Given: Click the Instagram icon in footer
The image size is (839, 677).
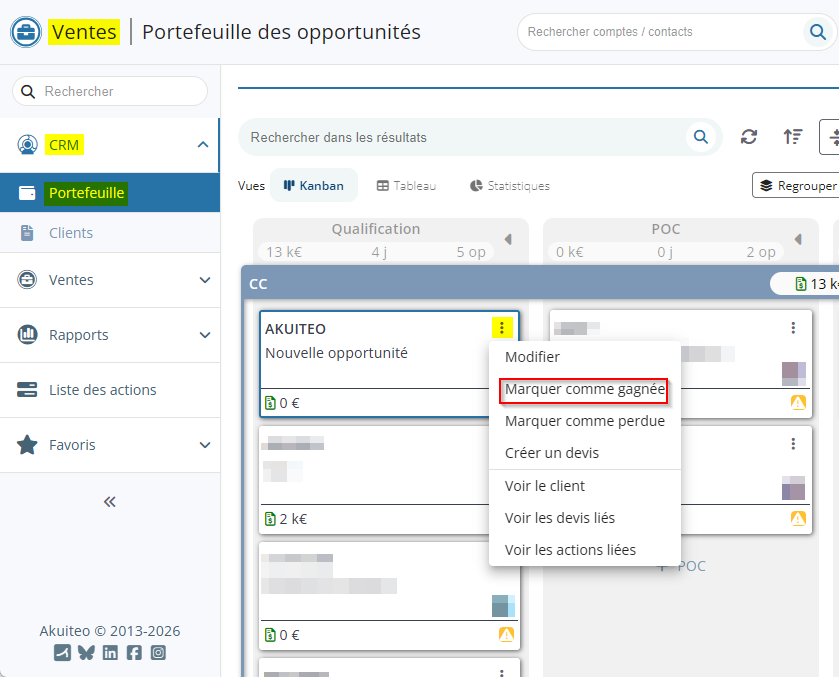Looking at the screenshot, I should (x=158, y=653).
